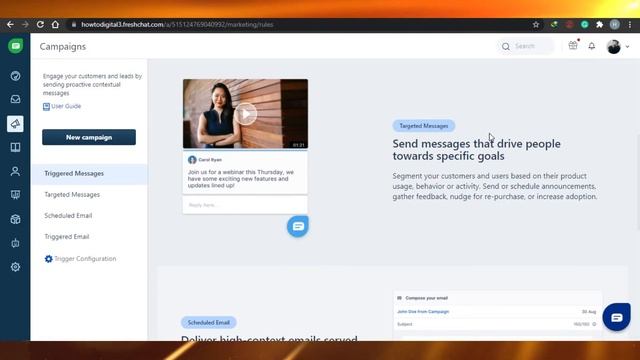Click the Campaigns page title
The width and height of the screenshot is (640, 360).
(63, 47)
